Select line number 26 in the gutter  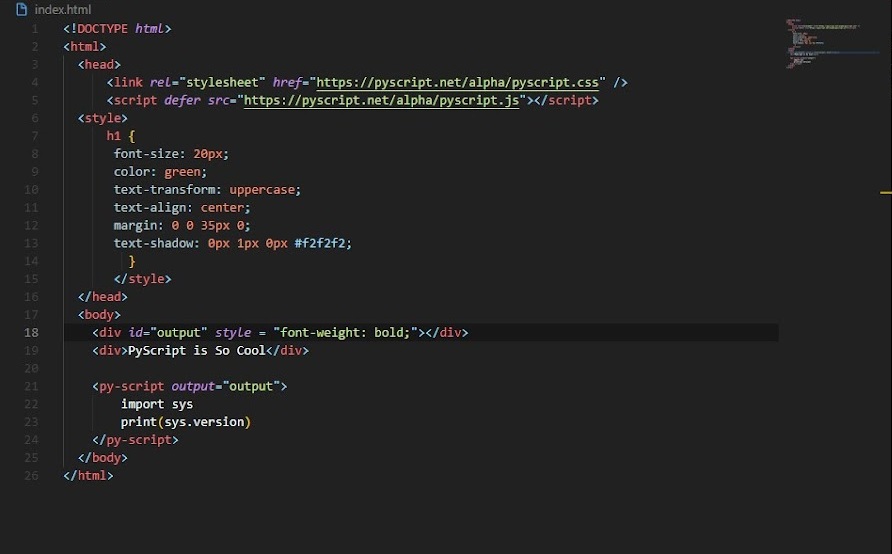(x=31, y=476)
